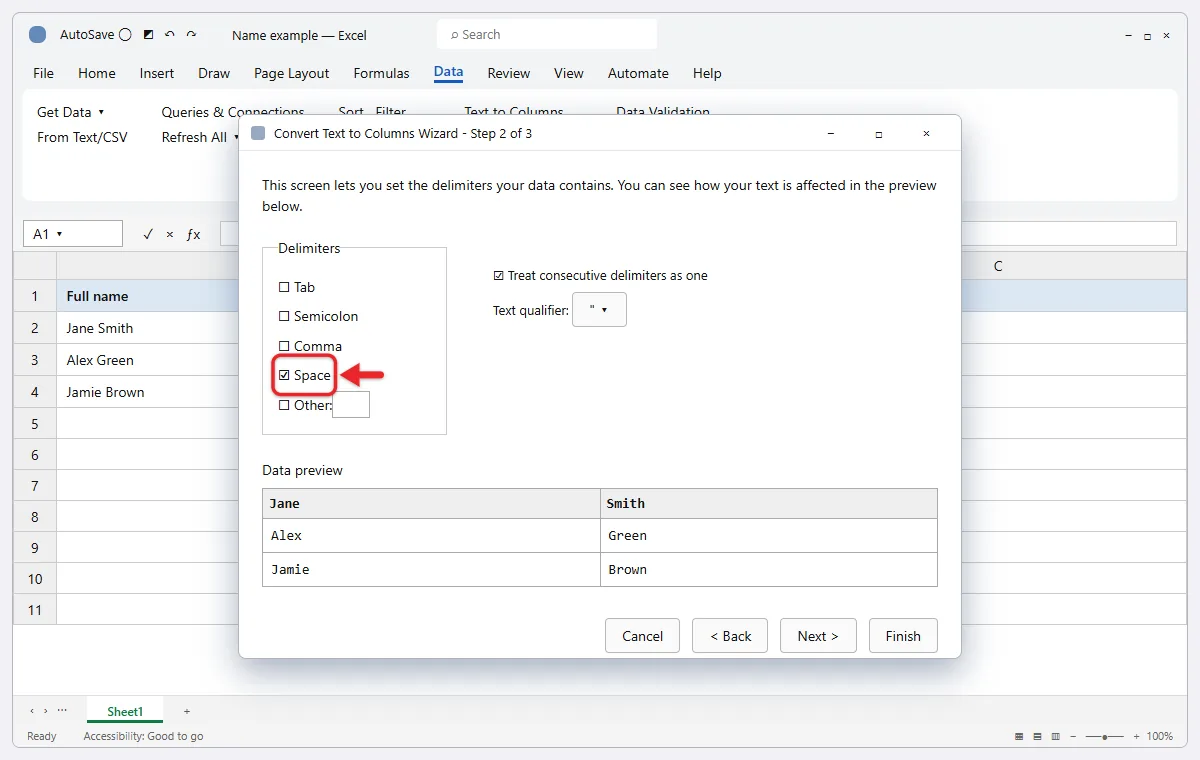The width and height of the screenshot is (1200, 760).
Task: Redo the last undone action
Action: point(191,35)
